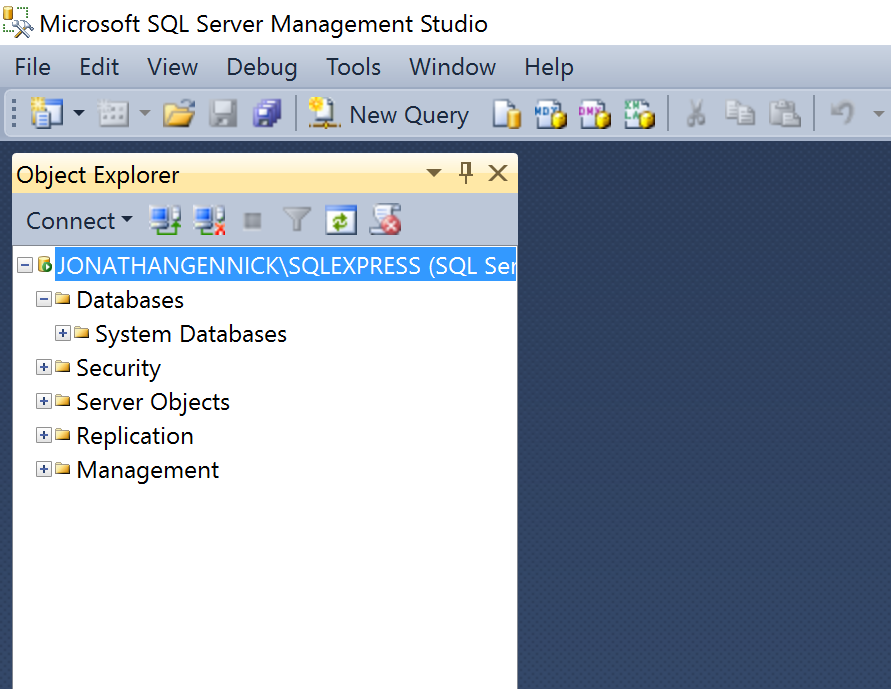Image resolution: width=891 pixels, height=689 pixels.
Task: Open the View menu
Action: click(172, 67)
